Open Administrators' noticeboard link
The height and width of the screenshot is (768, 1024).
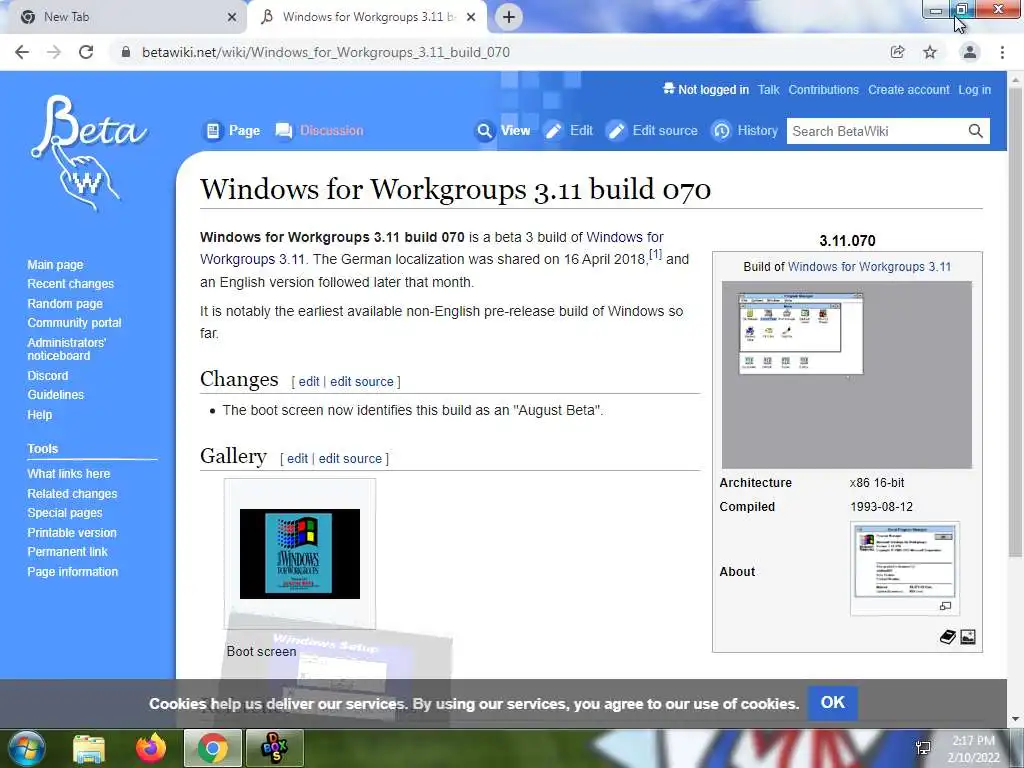pos(67,349)
